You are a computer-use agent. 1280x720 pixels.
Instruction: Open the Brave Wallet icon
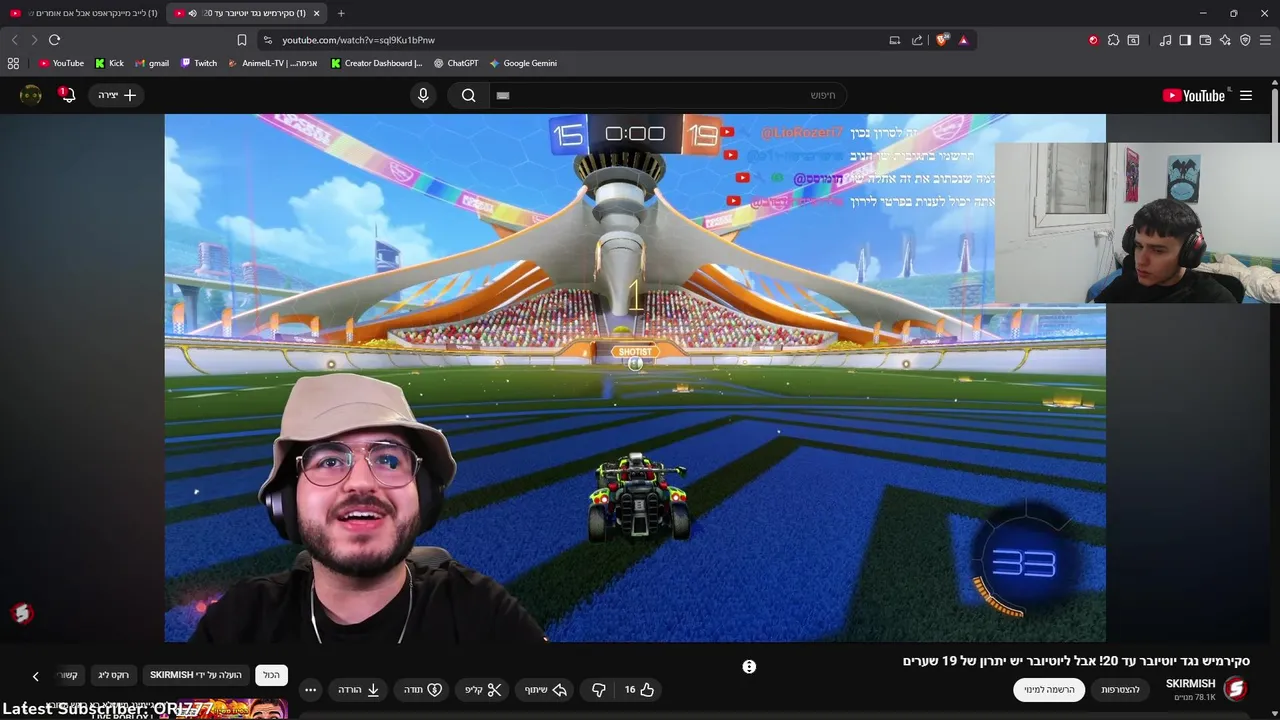[1205, 40]
